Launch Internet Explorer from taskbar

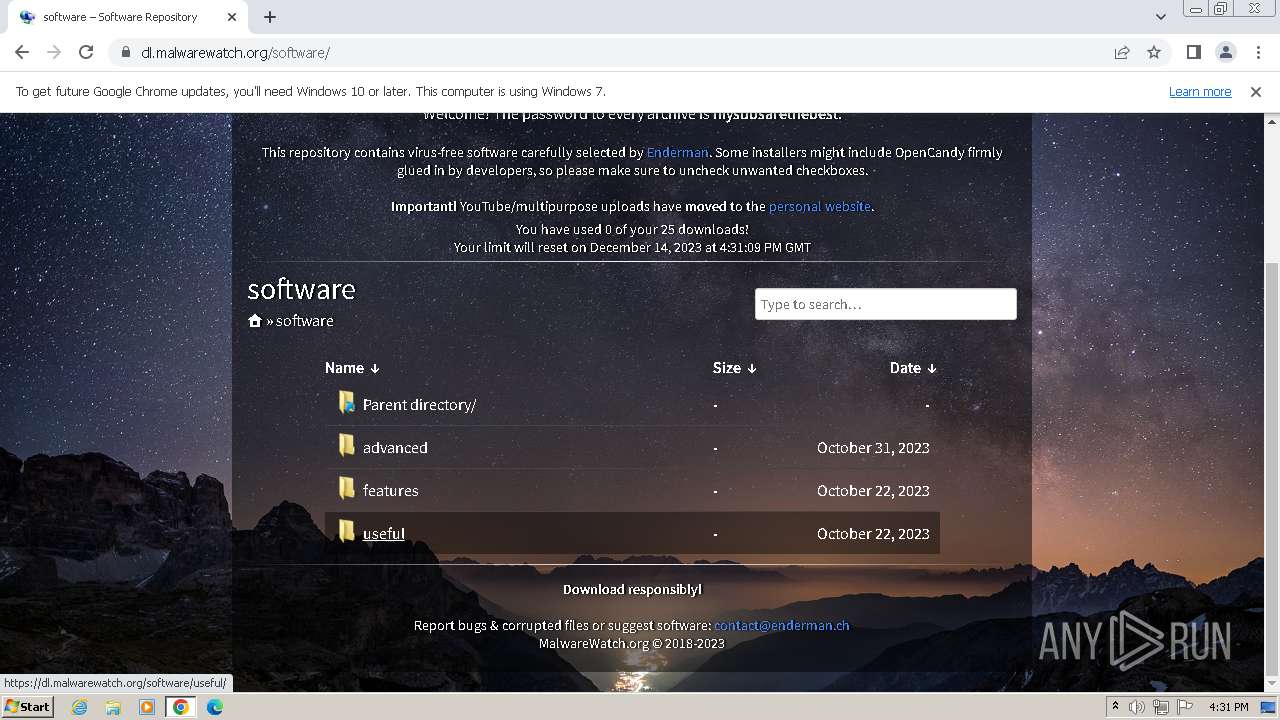click(x=79, y=707)
